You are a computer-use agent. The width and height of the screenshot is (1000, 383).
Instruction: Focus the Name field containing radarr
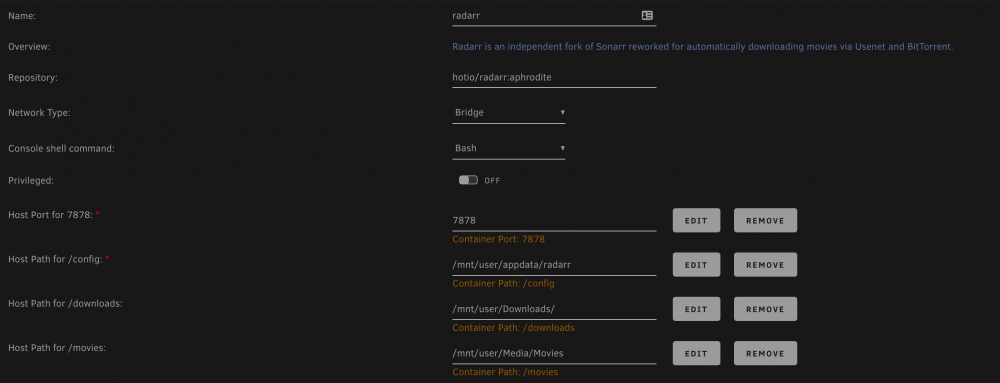[x=554, y=16]
